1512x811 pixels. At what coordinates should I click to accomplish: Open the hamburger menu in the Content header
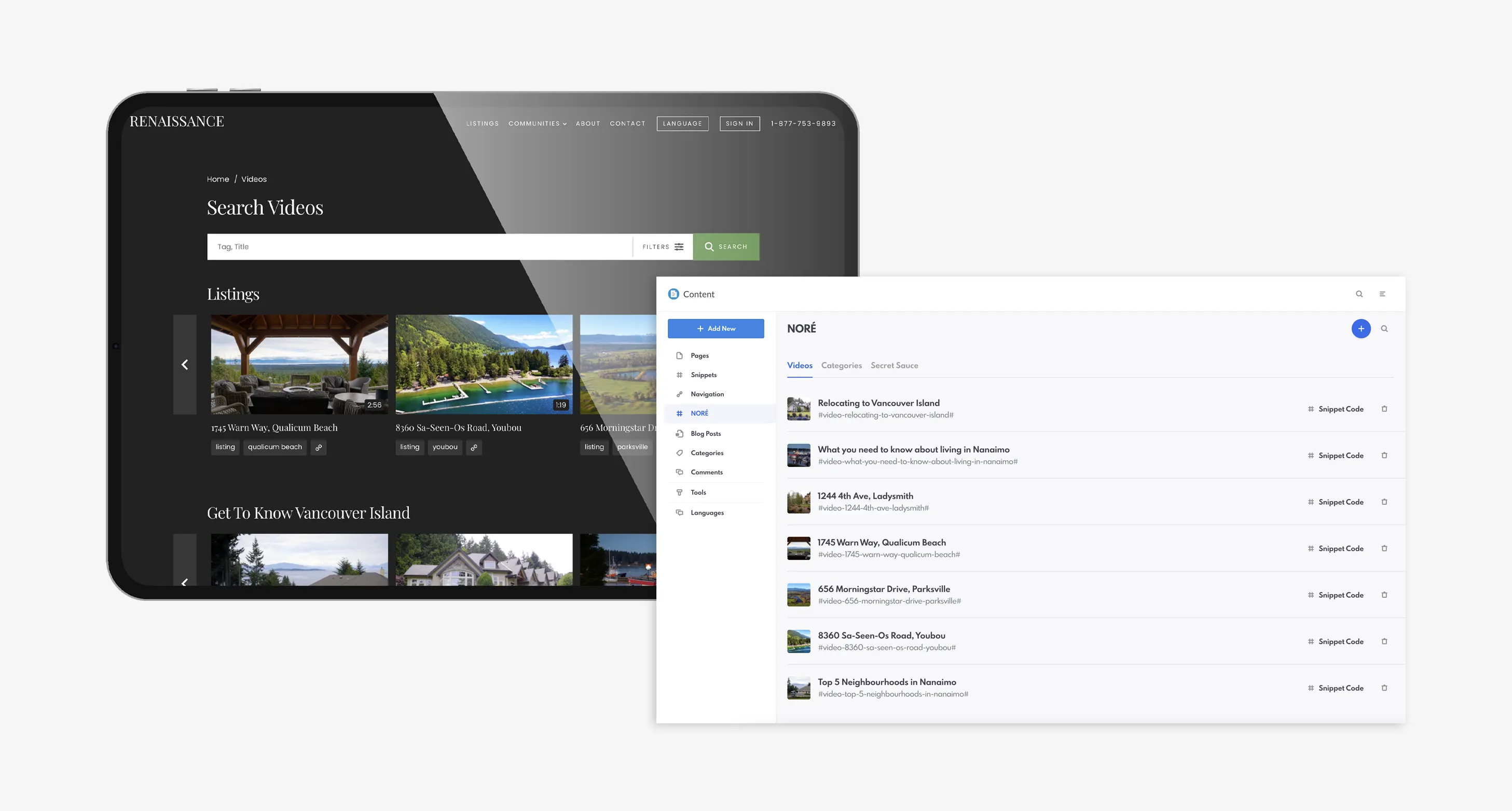(x=1382, y=294)
